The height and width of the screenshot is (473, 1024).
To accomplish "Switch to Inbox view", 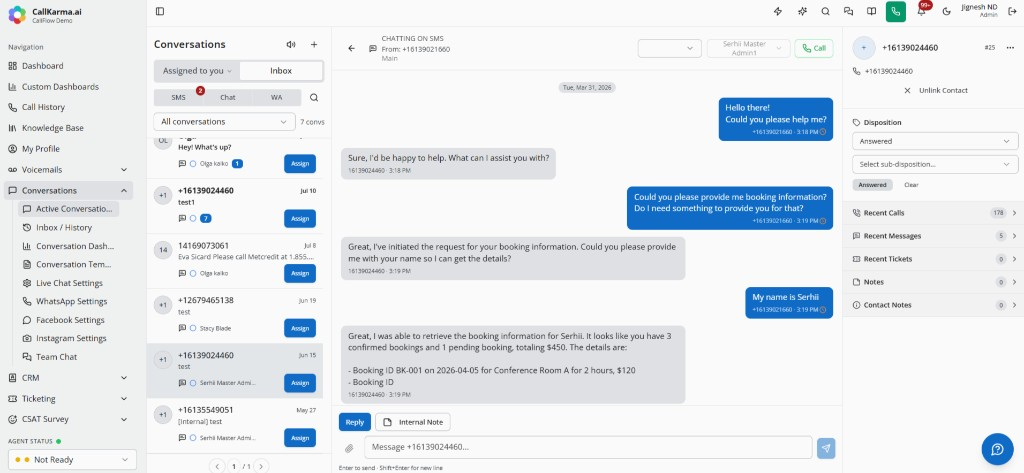I will tap(281, 71).
